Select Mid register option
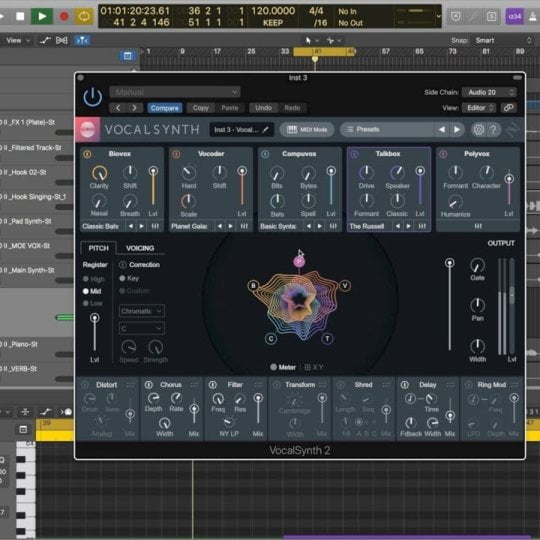540x540 pixels. coord(92,291)
